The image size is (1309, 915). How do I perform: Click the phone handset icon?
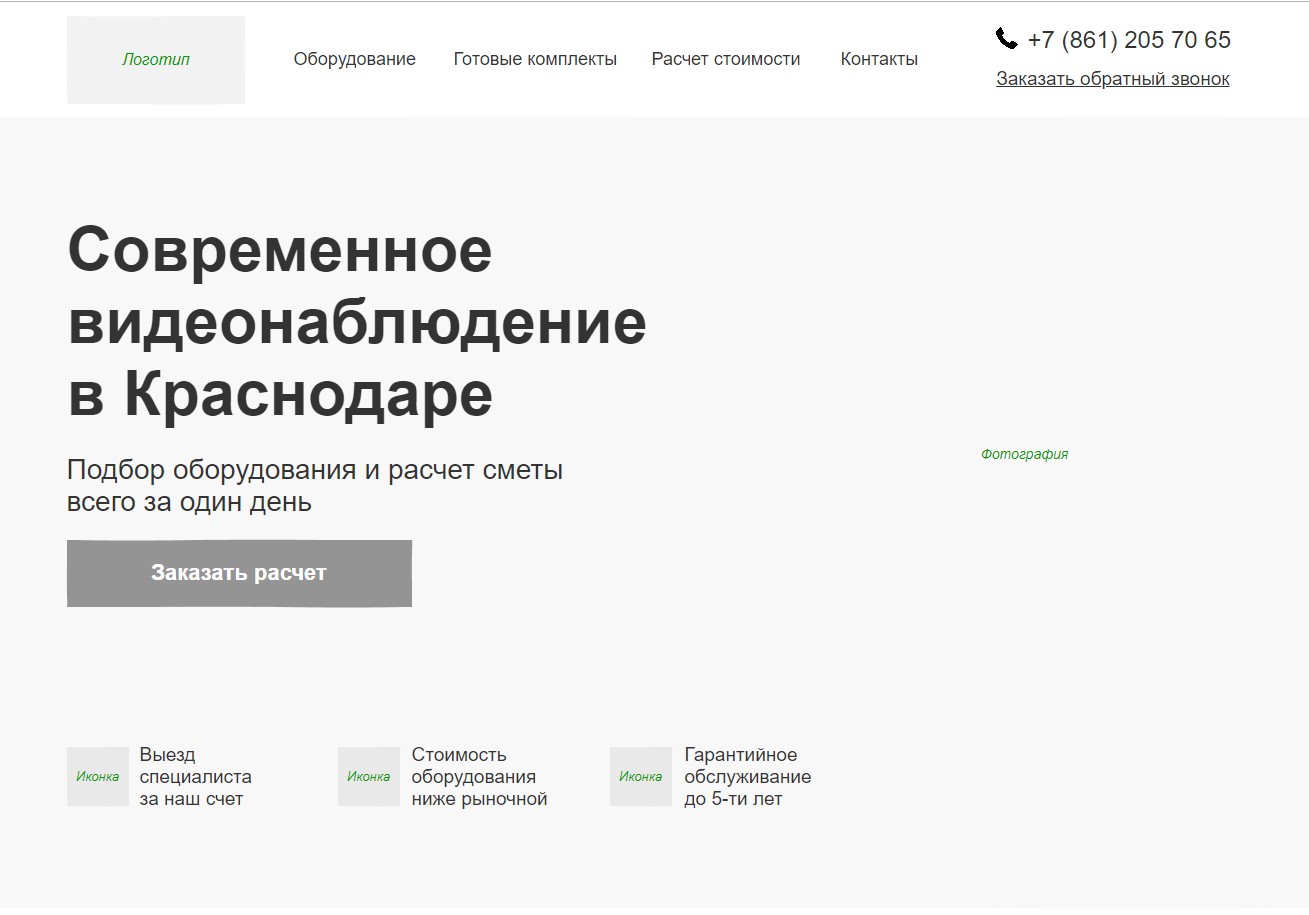tap(1007, 39)
